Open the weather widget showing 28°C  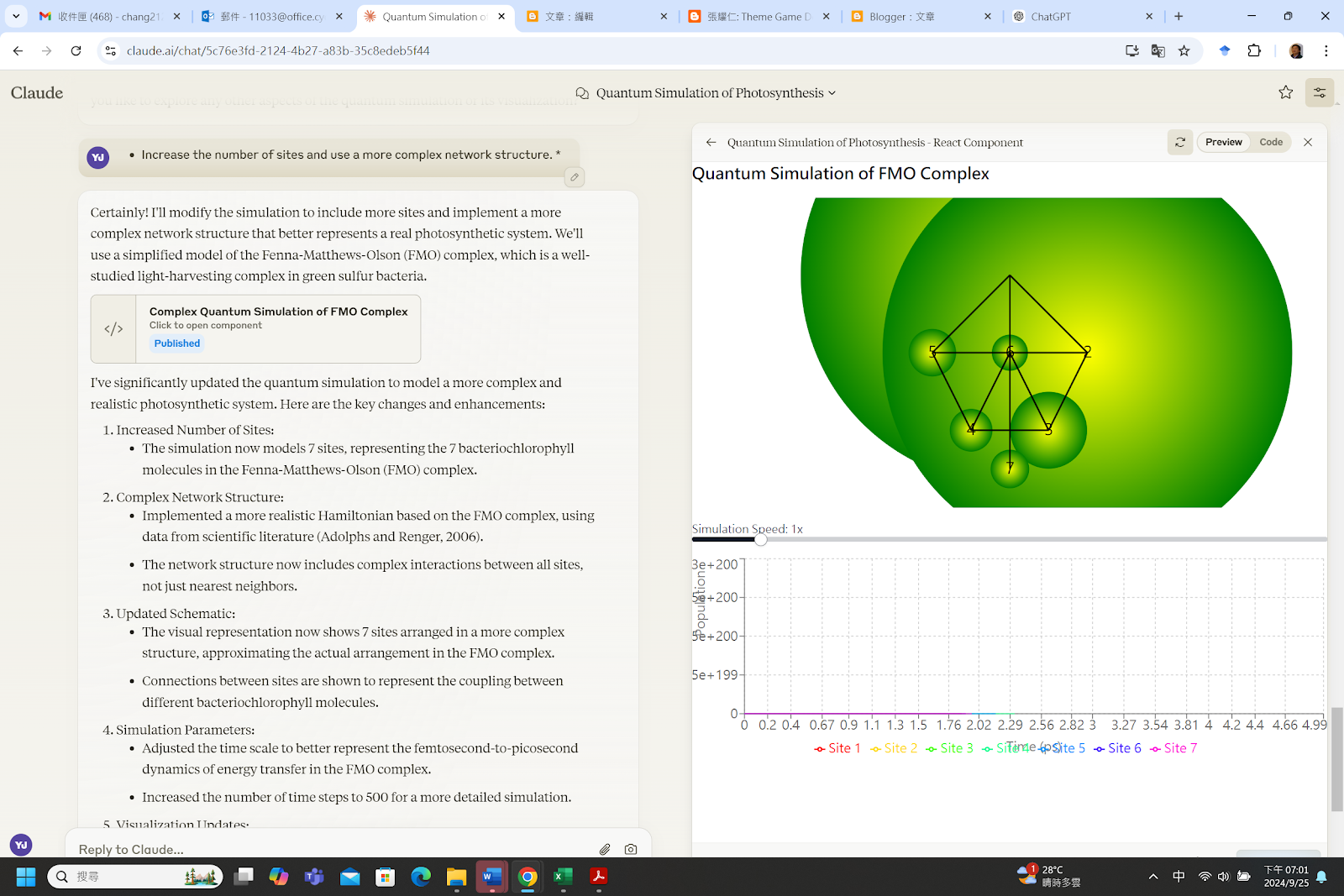coord(1049,877)
